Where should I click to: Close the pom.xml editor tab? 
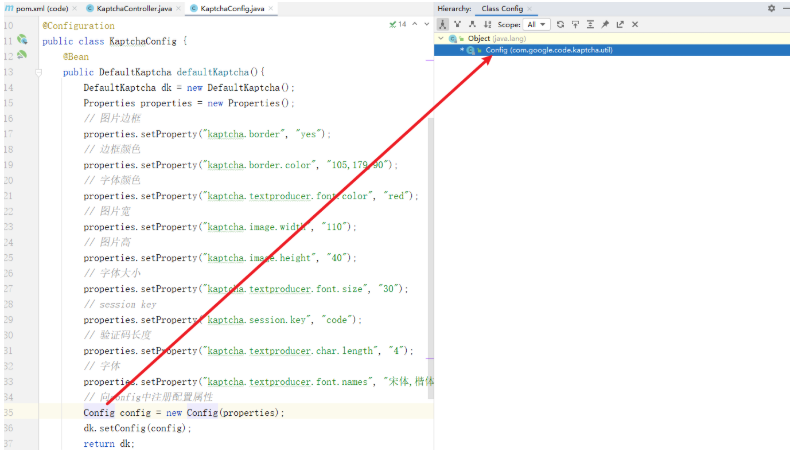[75, 9]
